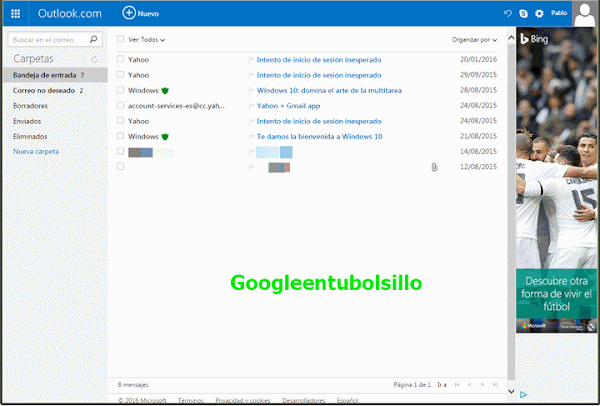The height and width of the screenshot is (406, 600).
Task: Open the Pablo account name menu
Action: pos(559,13)
